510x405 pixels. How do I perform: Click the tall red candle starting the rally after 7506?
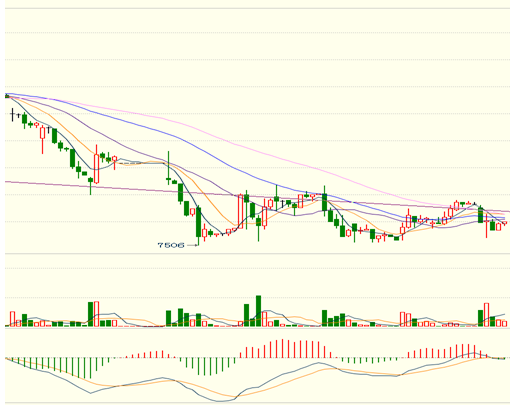pyautogui.click(x=240, y=211)
